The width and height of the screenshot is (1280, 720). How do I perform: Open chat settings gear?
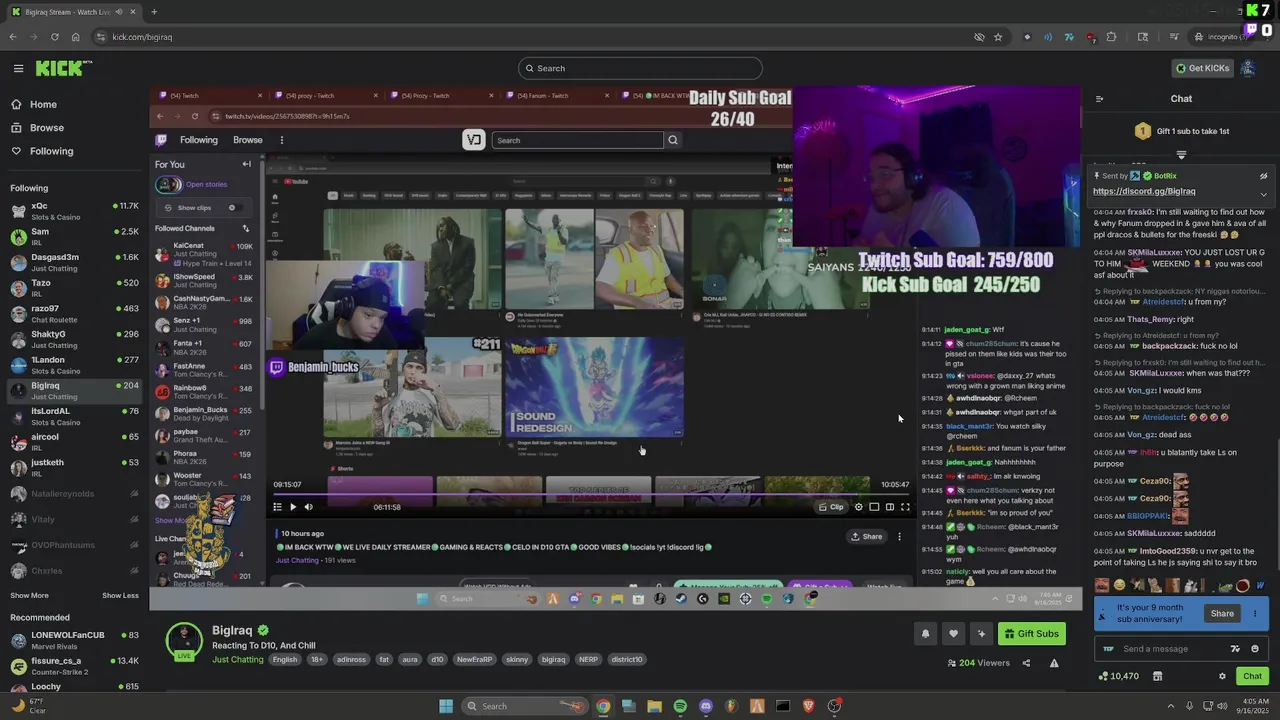pos(1222,677)
